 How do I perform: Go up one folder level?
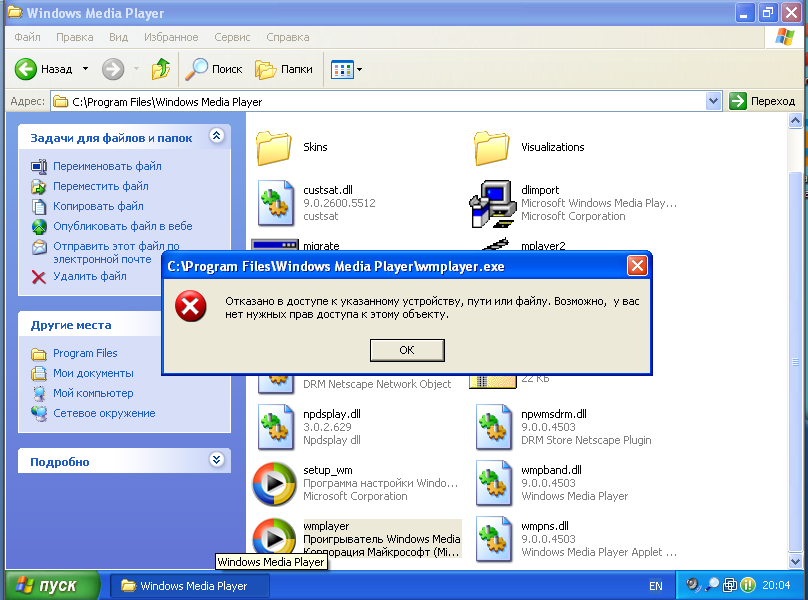coord(161,69)
